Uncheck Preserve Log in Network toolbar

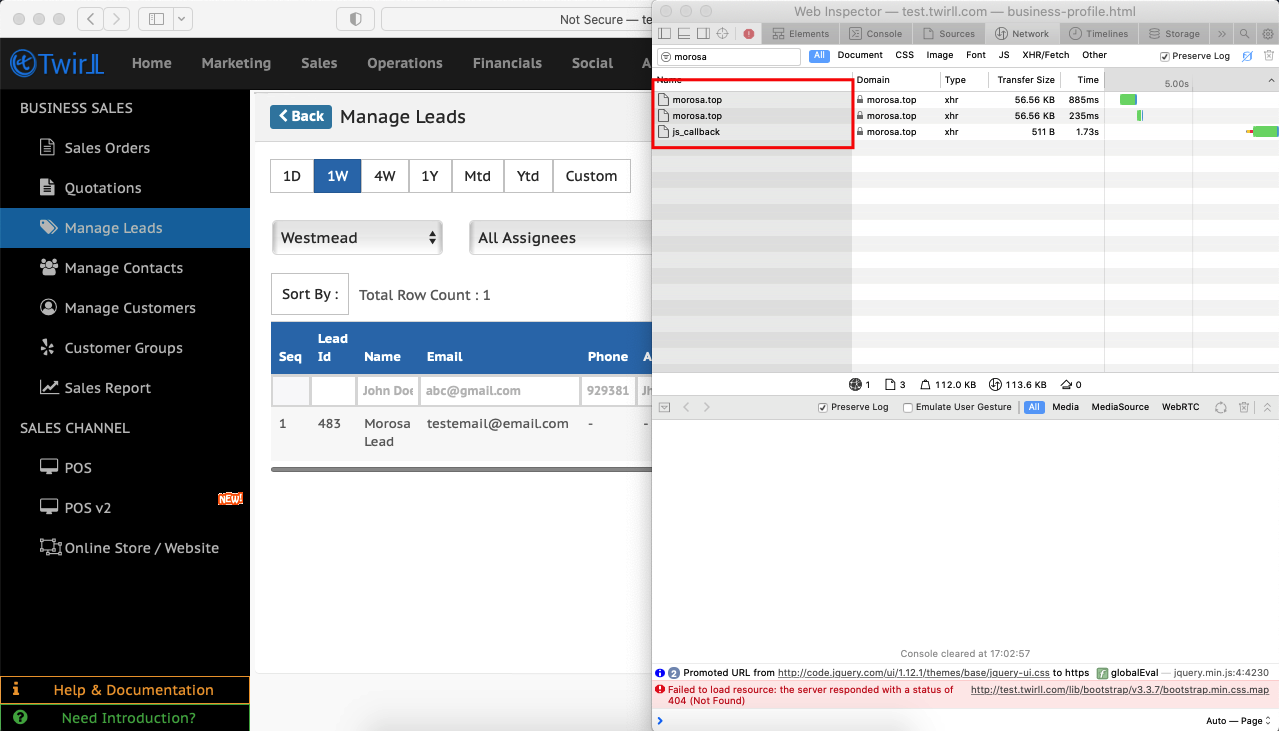point(1165,56)
